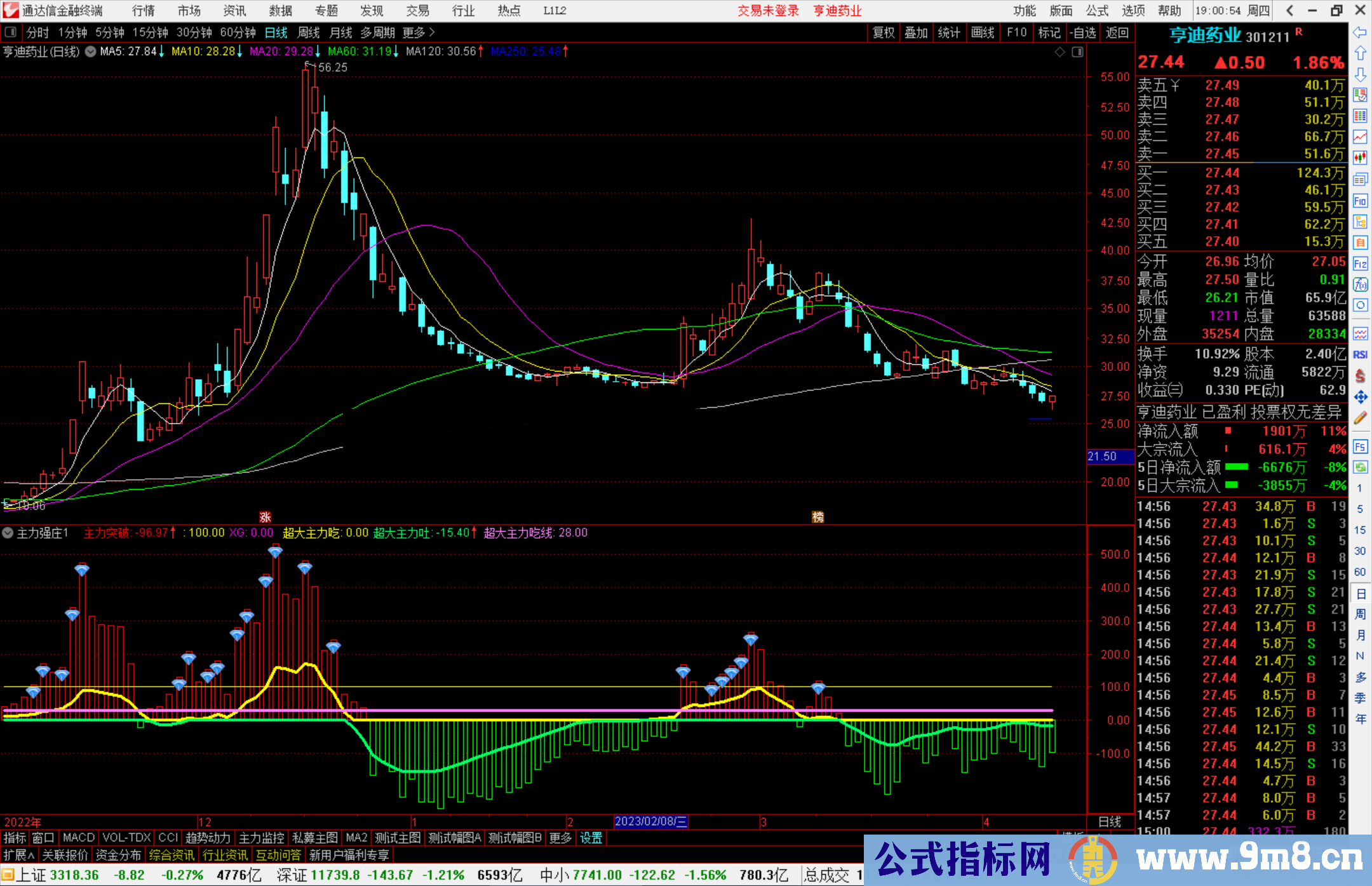The image size is (1372, 886).
Task: Click the red trend line chart icon
Action: pyautogui.click(x=1360, y=137)
